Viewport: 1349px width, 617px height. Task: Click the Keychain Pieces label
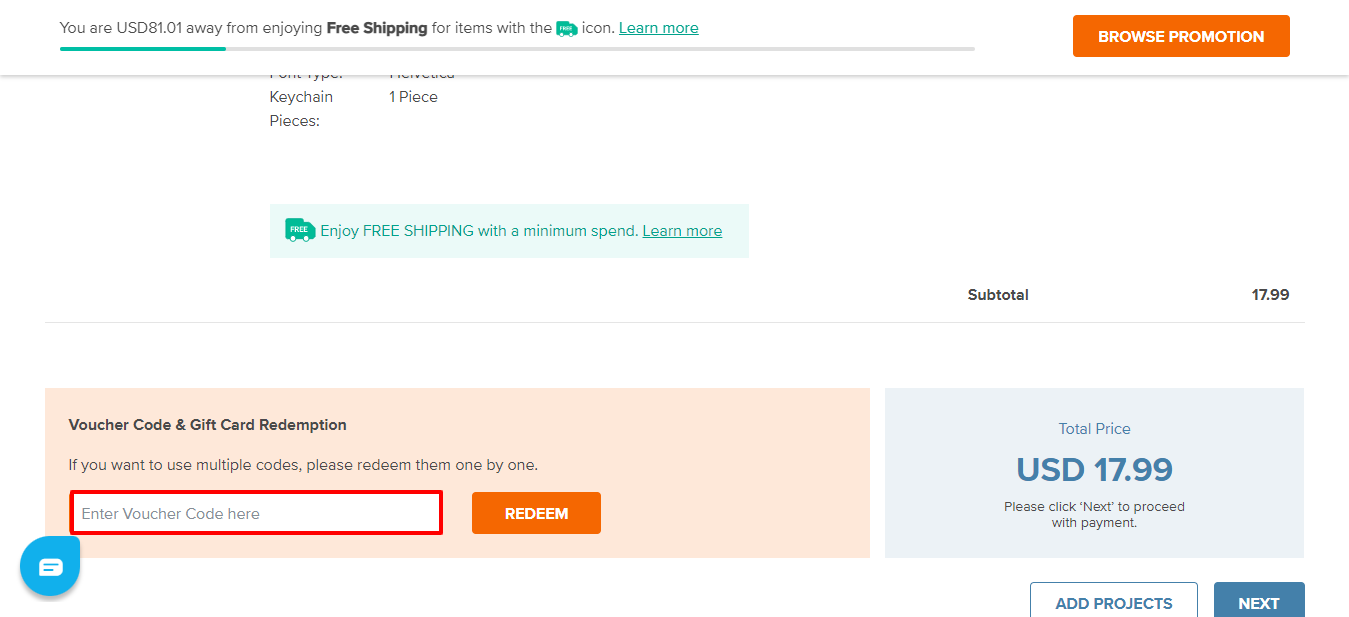tap(301, 109)
